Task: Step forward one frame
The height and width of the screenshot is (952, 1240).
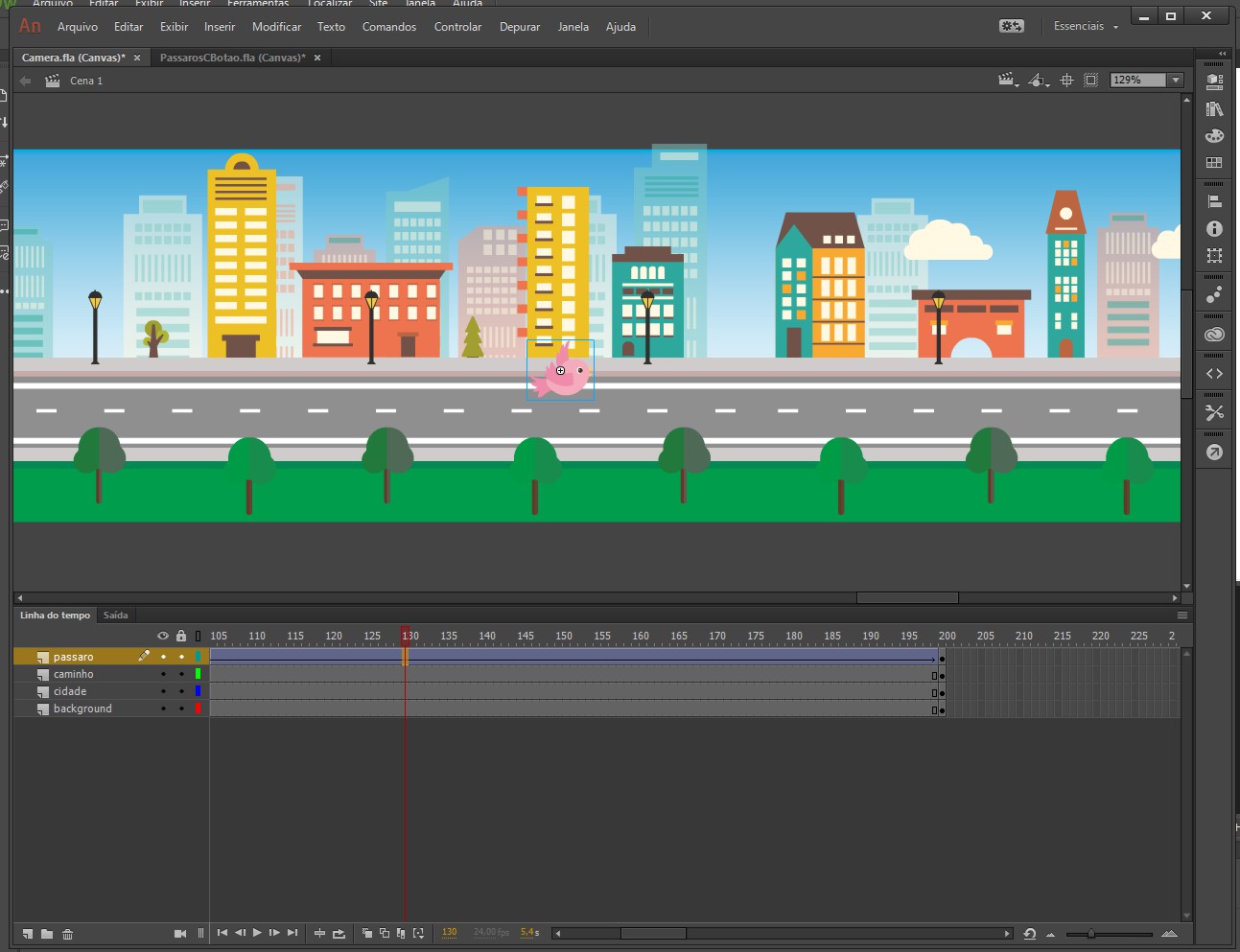Action: coord(274,933)
